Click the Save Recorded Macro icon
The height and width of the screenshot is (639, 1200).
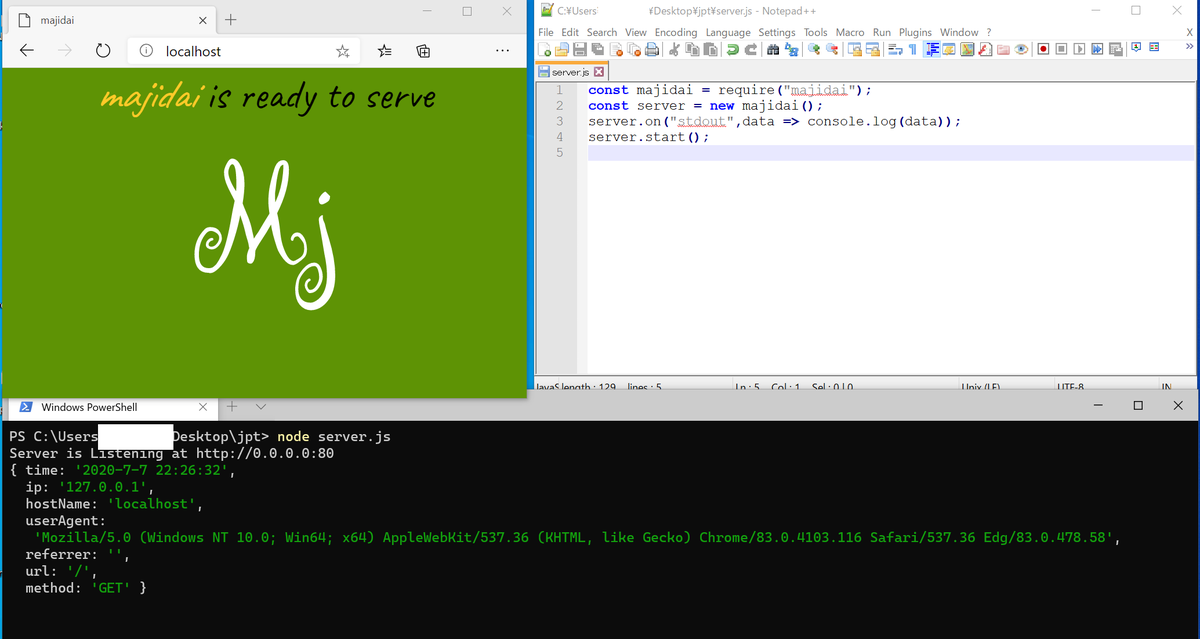1115,48
